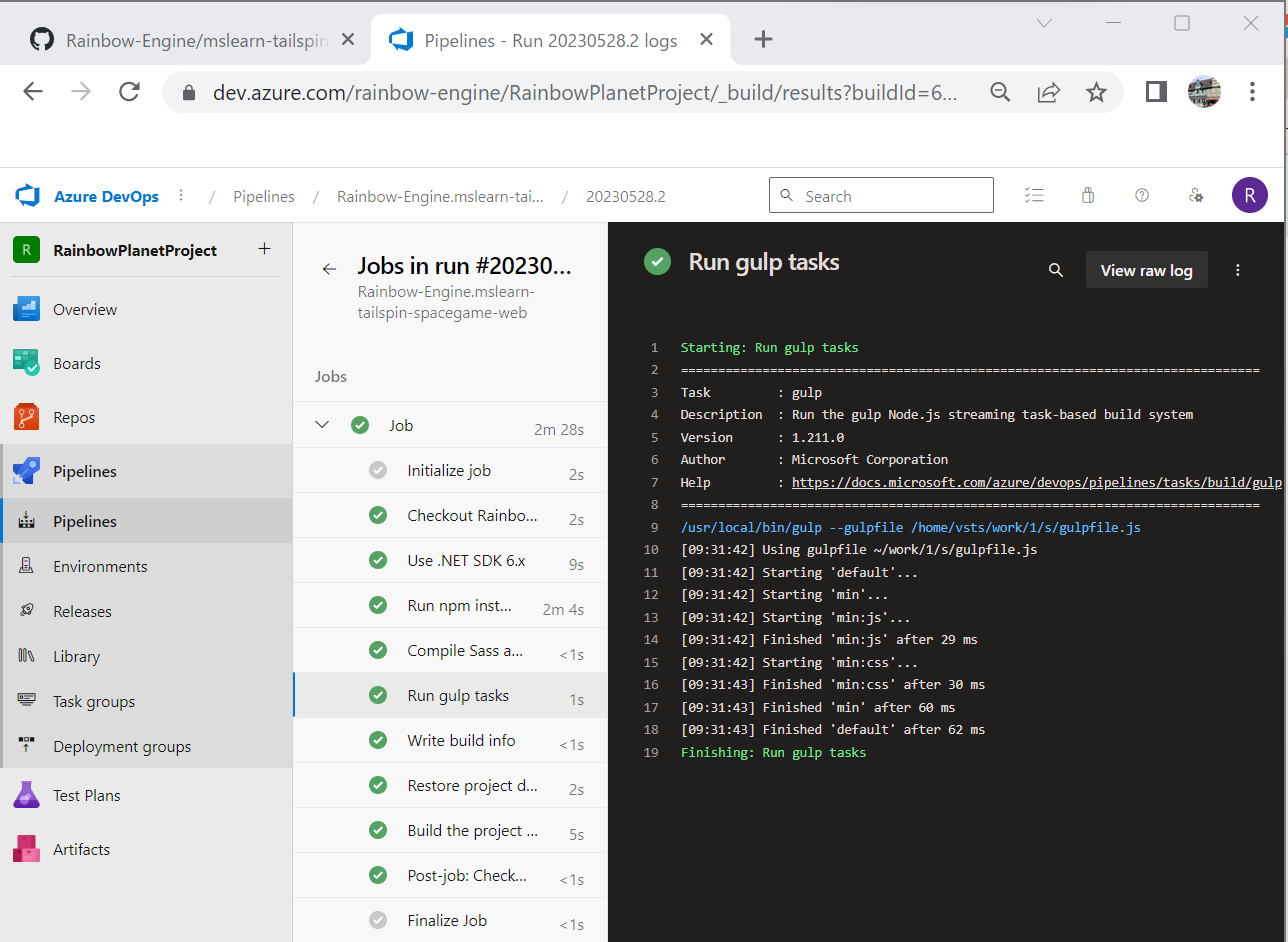Click the Releases rocket icon
Viewport: 1288px width, 942px height.
27,611
